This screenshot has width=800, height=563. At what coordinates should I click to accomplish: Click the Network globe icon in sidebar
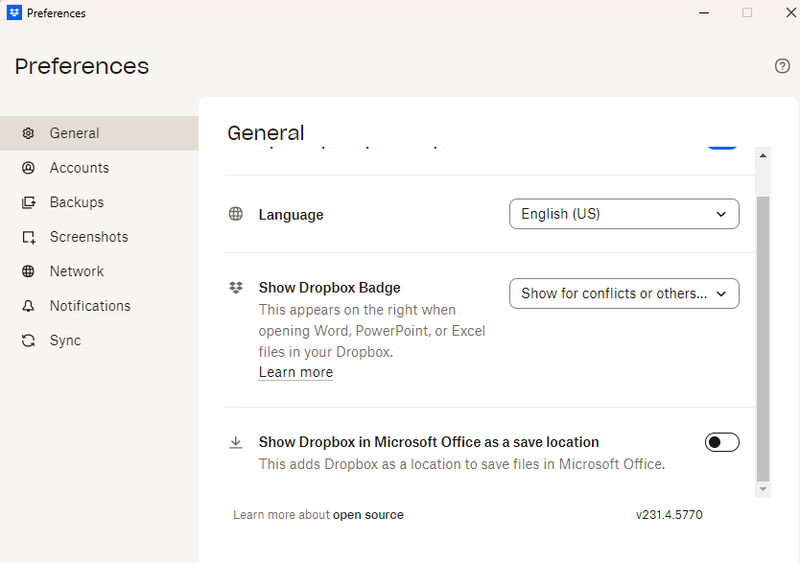[x=29, y=271]
